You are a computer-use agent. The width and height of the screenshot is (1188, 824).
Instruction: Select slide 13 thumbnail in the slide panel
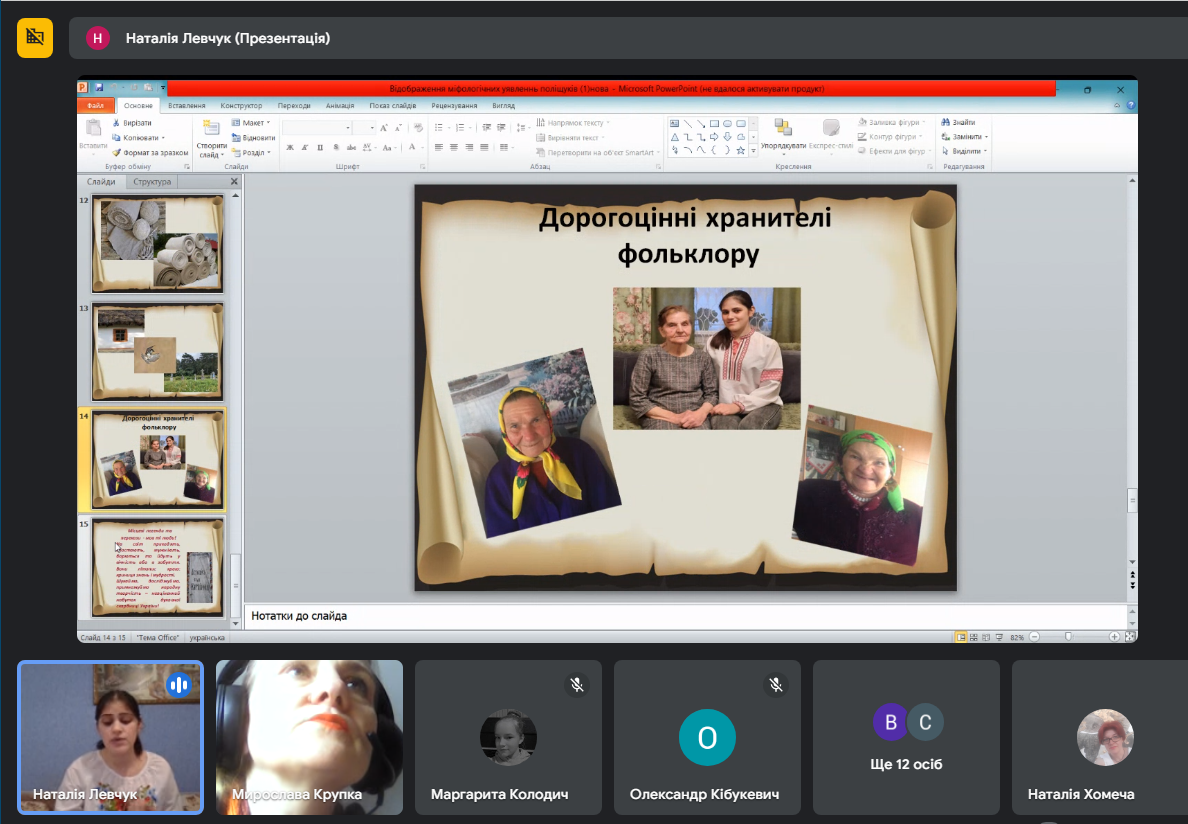[157, 352]
